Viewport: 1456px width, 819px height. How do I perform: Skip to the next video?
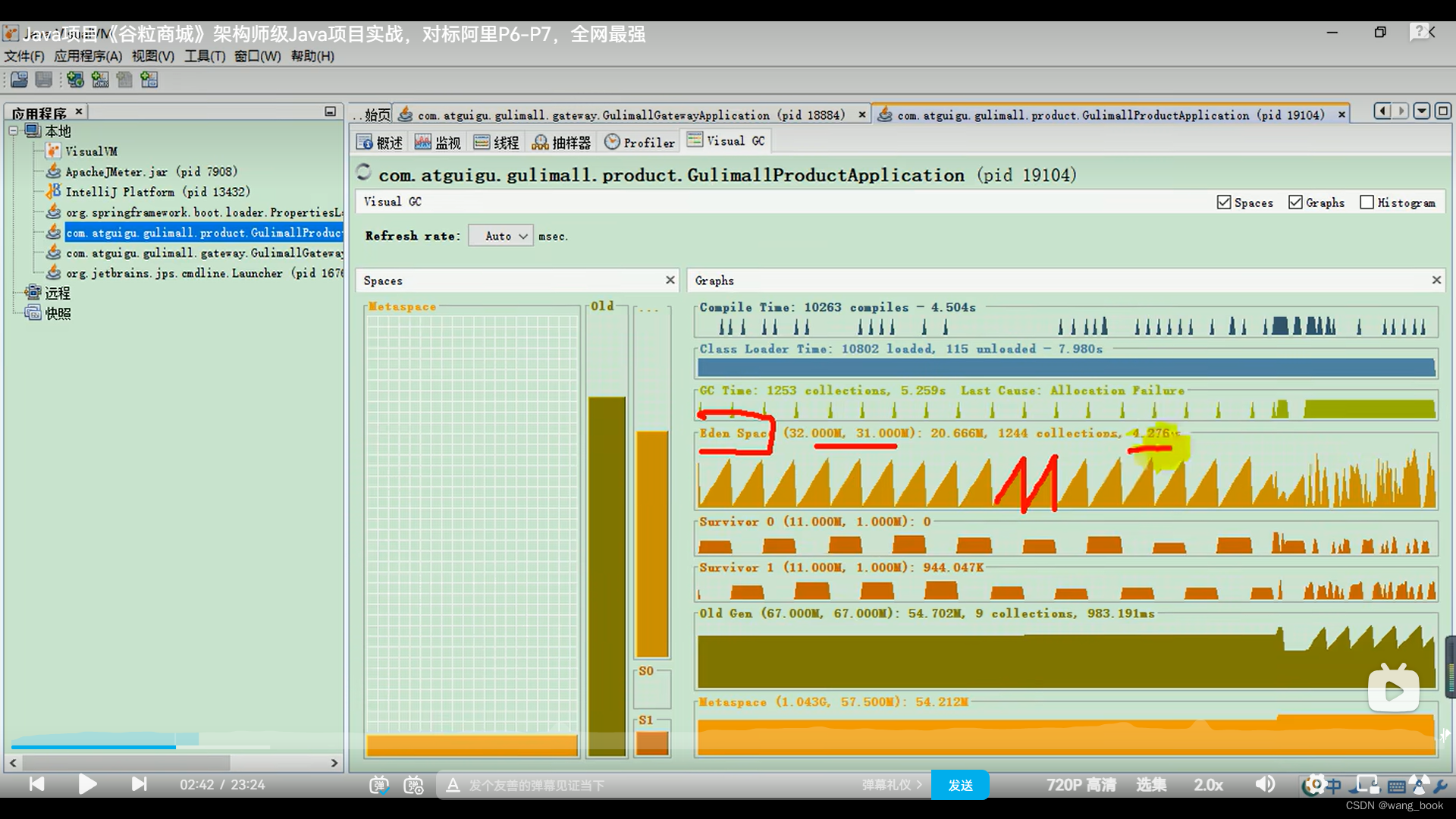[139, 784]
